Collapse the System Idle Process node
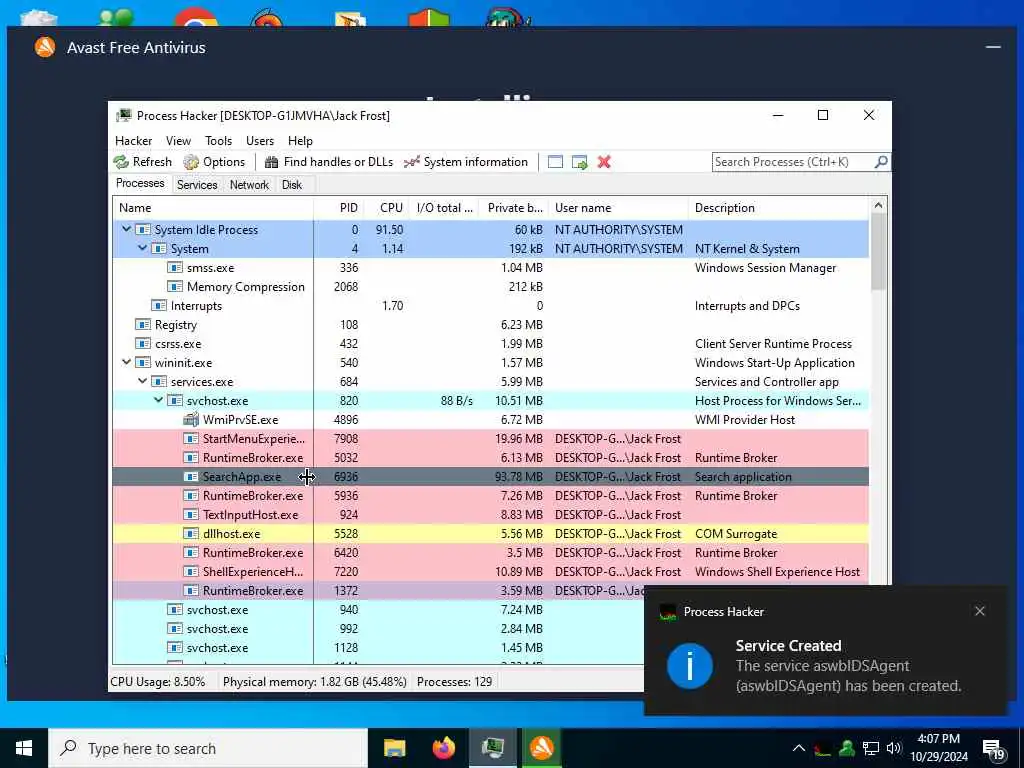This screenshot has width=1024, height=768. [127, 229]
